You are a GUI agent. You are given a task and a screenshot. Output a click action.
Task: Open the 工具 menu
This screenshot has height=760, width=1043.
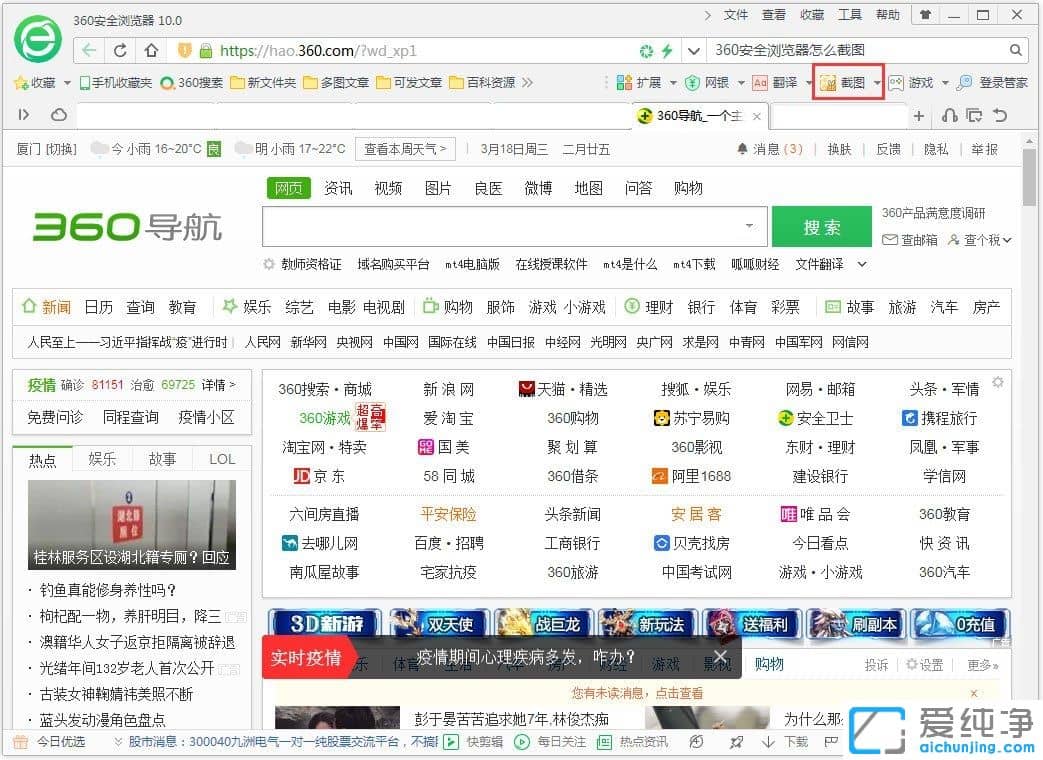pyautogui.click(x=849, y=15)
